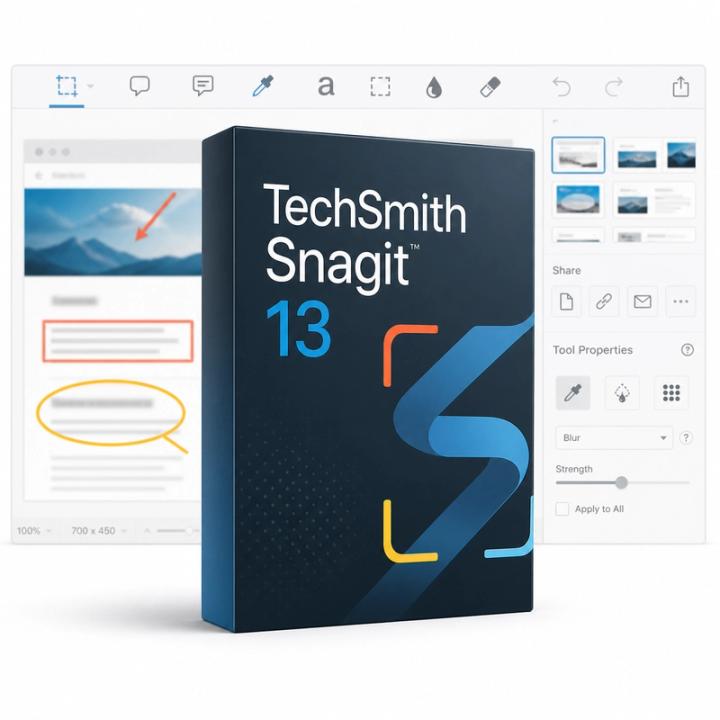Open the selection tool dropdown arrow

90,86
